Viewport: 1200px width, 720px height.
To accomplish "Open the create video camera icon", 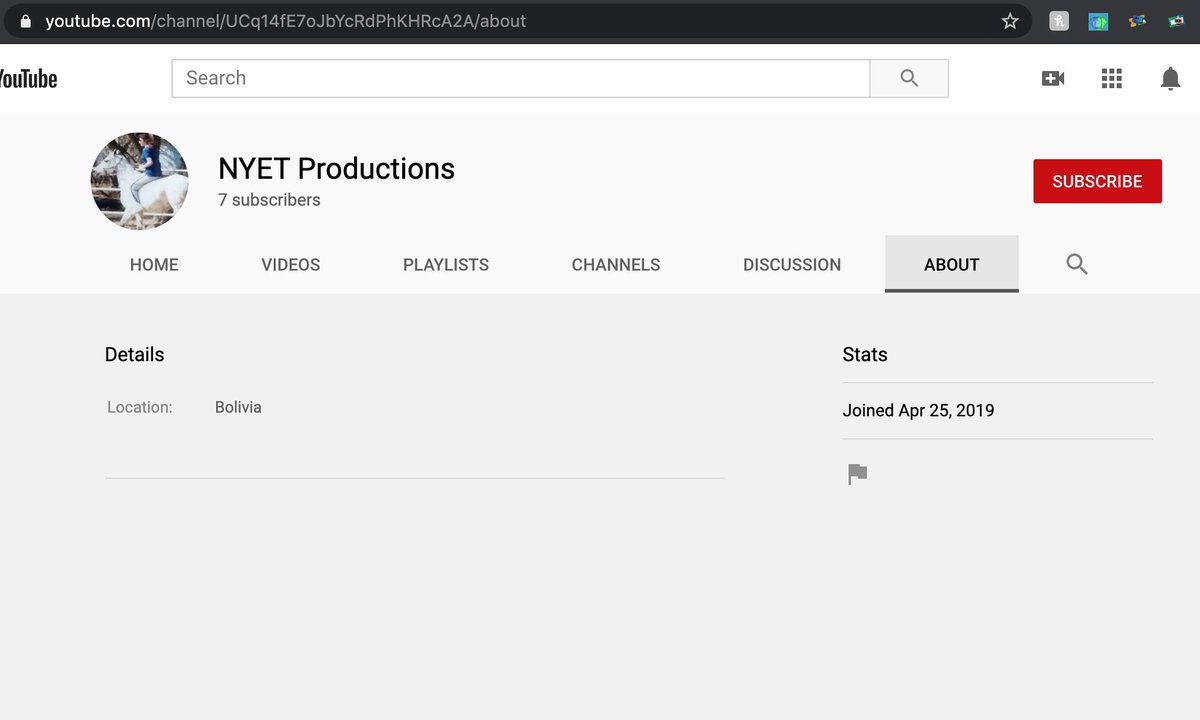I will click(x=1053, y=78).
